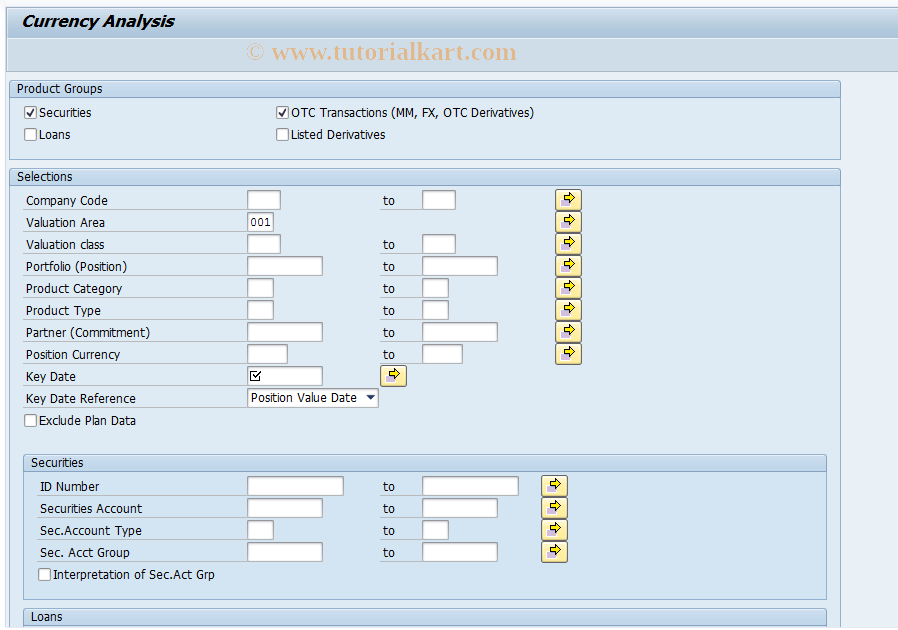
Task: Click the Portfolio (Position) to field
Action: (x=460, y=266)
